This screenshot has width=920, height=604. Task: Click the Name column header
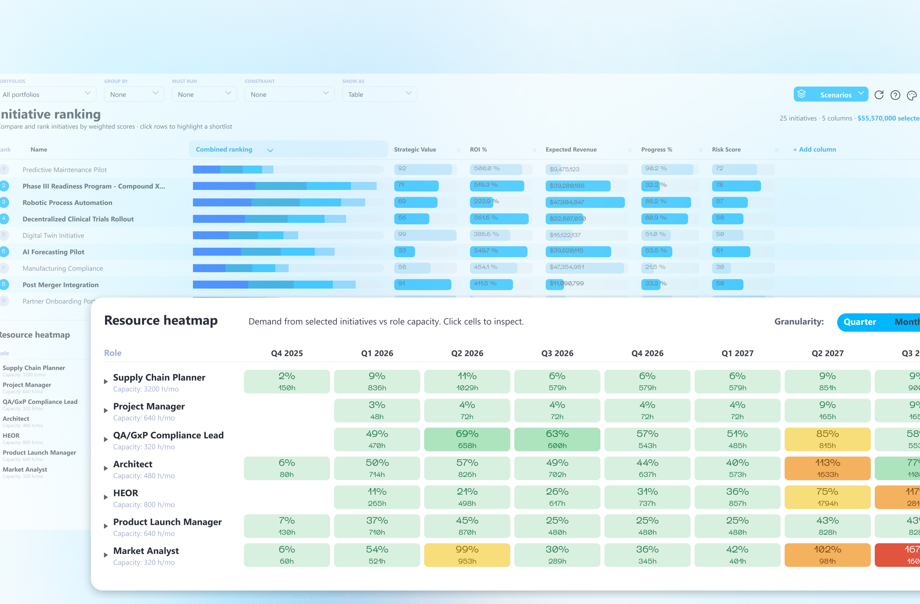click(x=39, y=150)
